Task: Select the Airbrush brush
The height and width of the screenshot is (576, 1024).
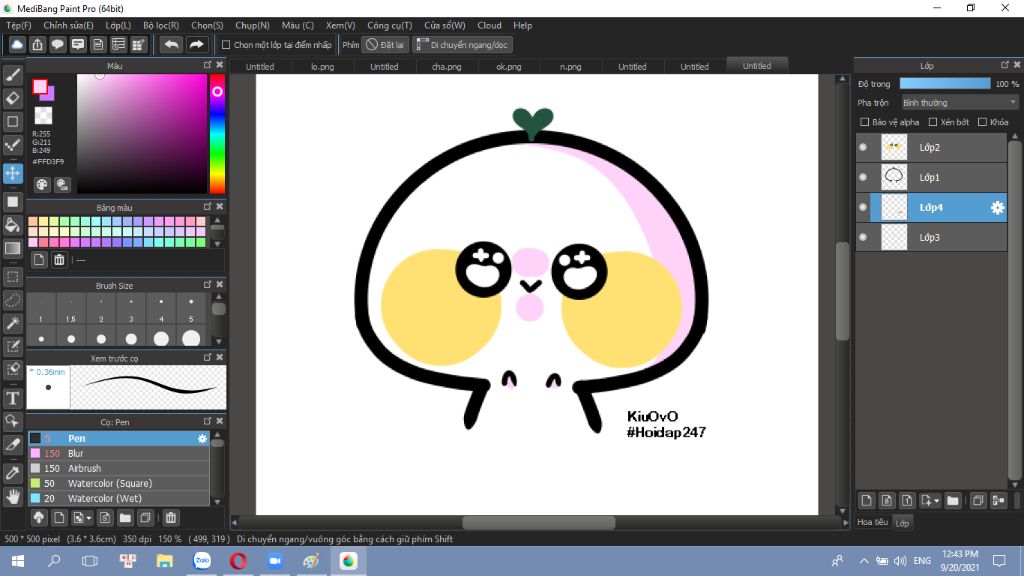Action: coord(118,468)
